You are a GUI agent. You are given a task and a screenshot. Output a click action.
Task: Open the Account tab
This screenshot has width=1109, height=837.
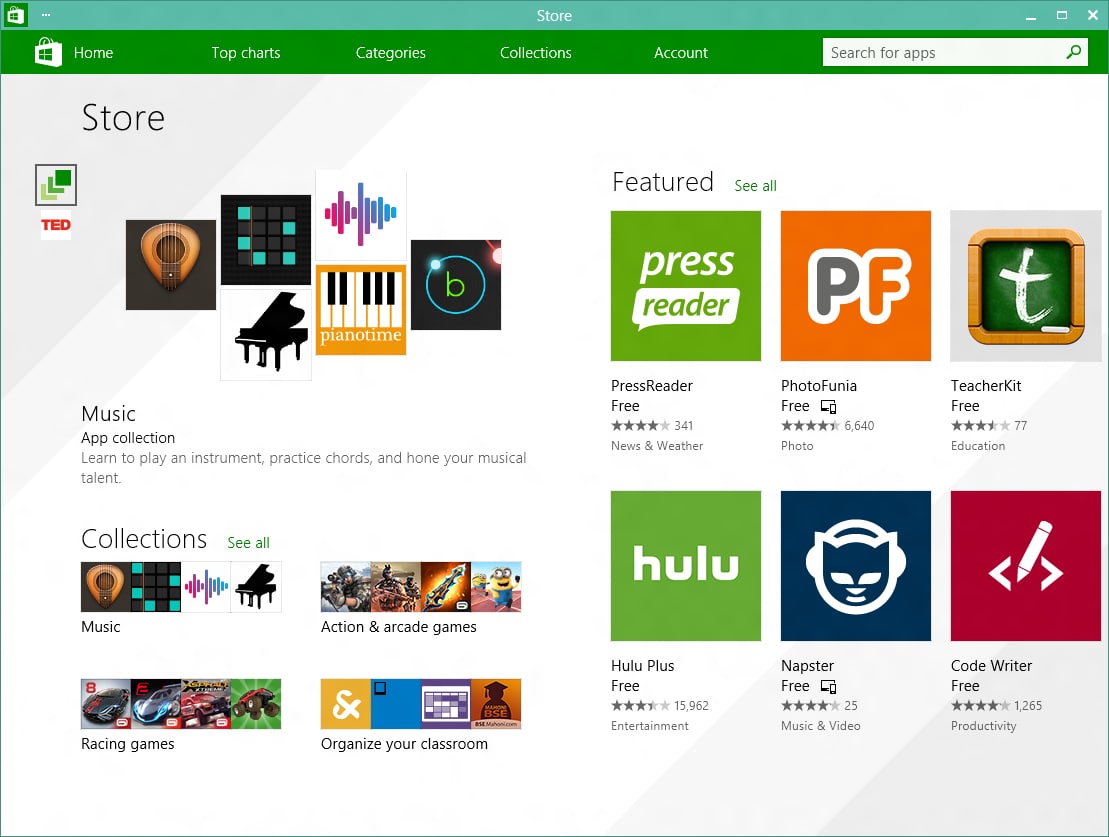pos(680,52)
